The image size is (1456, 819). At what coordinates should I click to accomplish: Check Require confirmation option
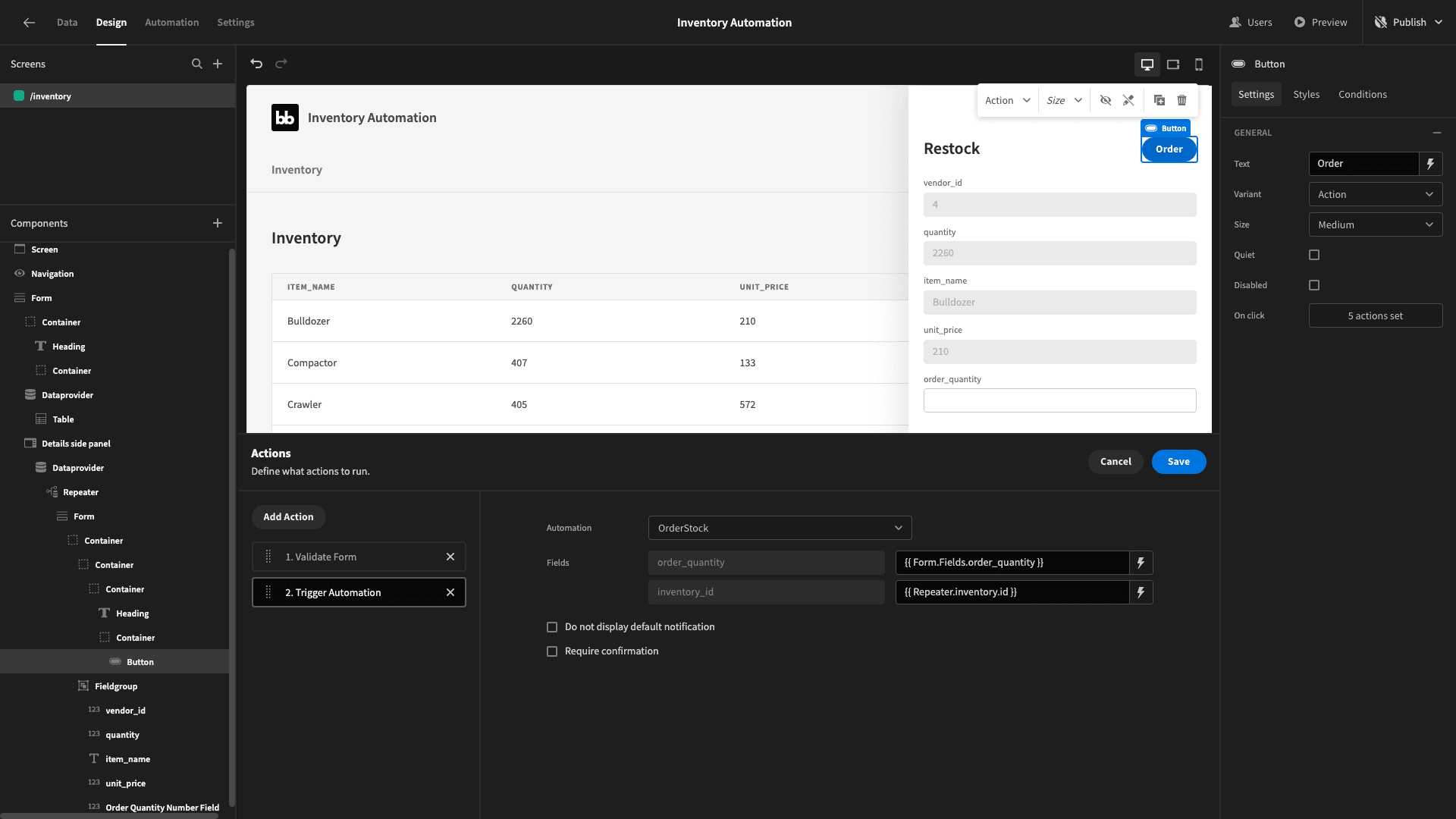point(552,651)
